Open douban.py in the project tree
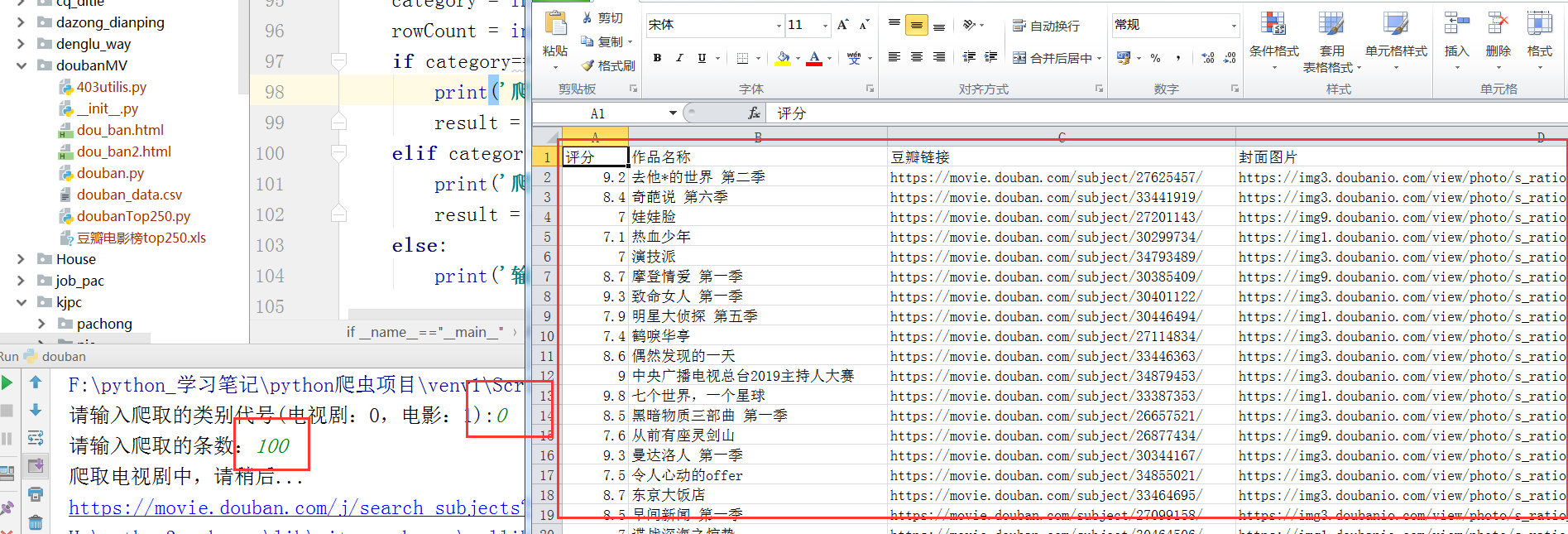The width and height of the screenshot is (1568, 534). pos(110,173)
